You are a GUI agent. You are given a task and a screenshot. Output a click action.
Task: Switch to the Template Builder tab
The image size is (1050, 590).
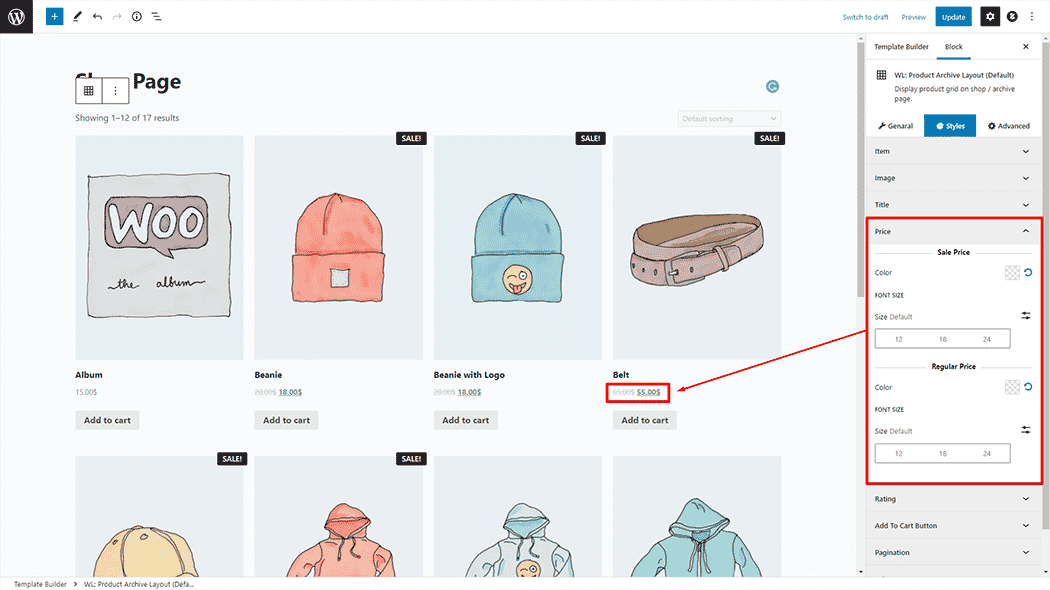click(901, 47)
